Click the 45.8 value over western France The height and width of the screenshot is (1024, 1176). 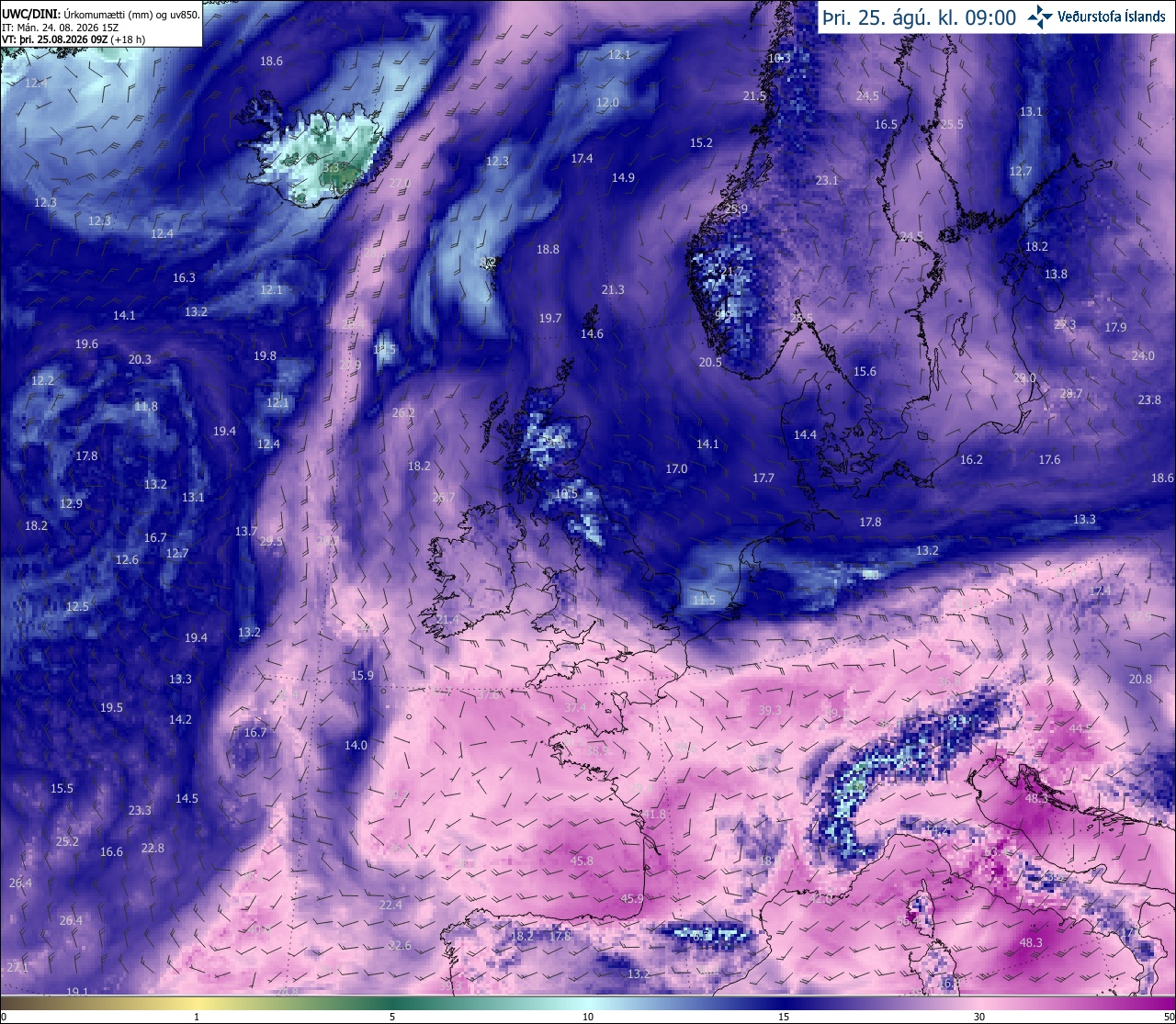tap(582, 861)
